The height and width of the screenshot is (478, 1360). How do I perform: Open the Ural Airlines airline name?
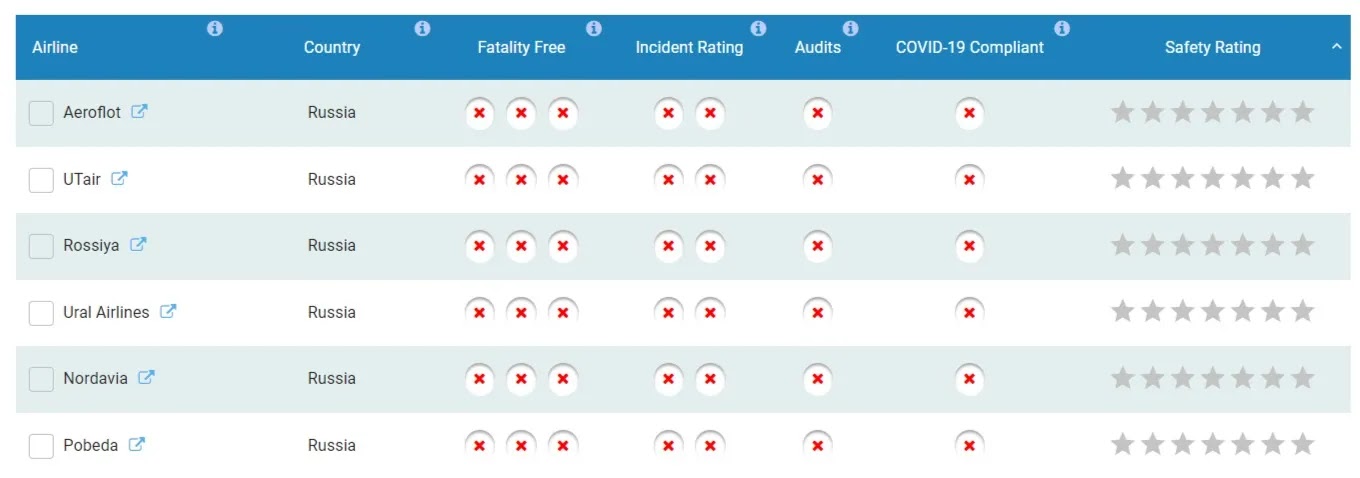(x=106, y=312)
